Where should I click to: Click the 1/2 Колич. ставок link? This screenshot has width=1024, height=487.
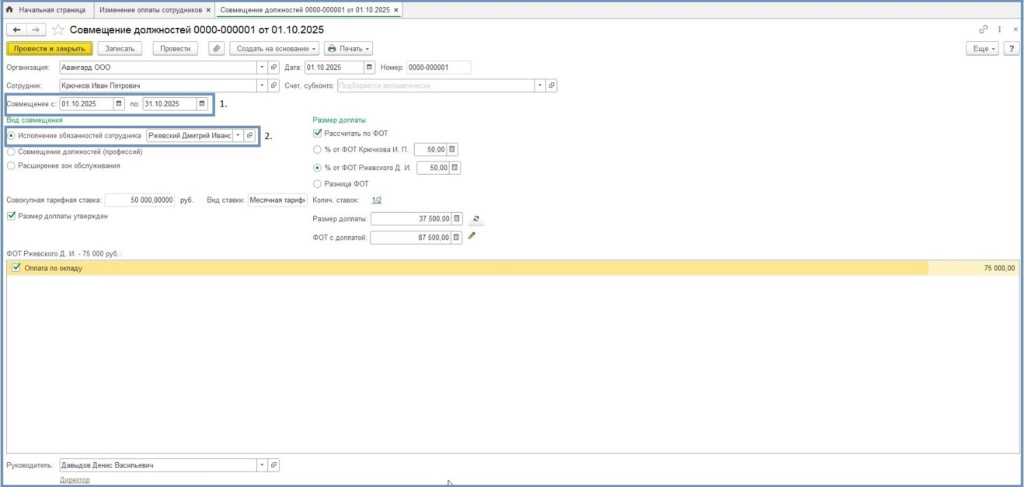point(376,200)
